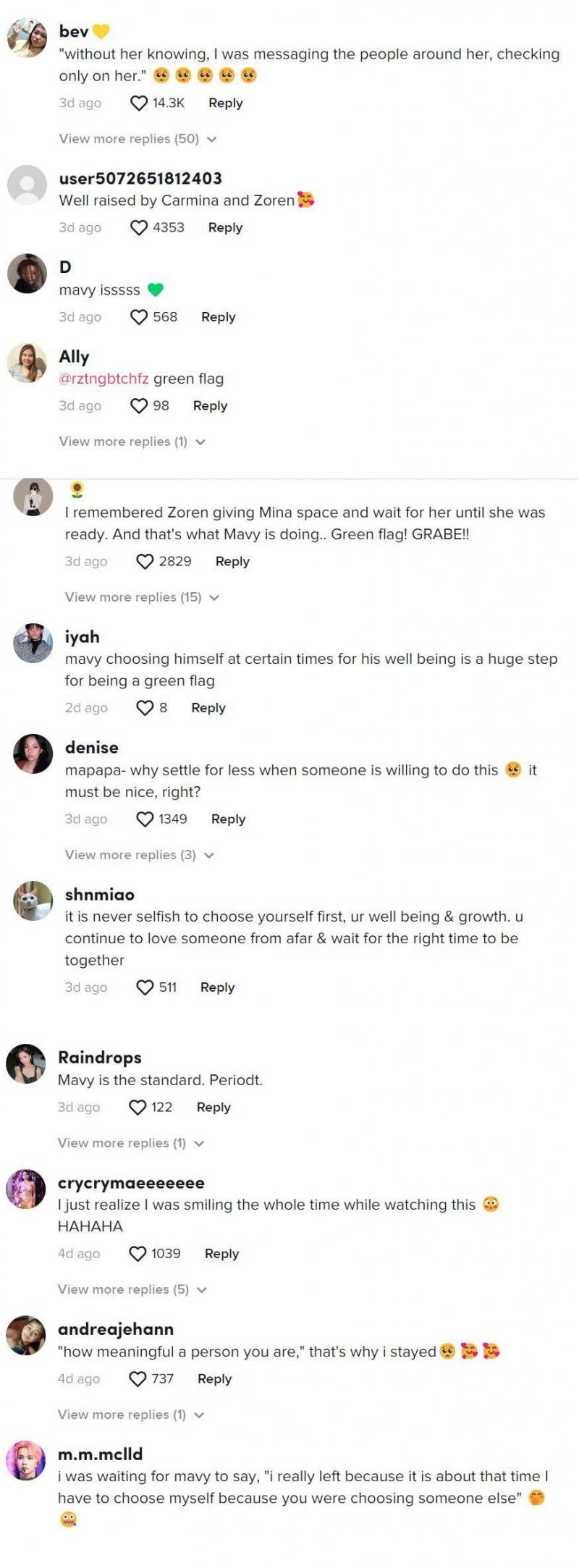Image resolution: width=579 pixels, height=1568 pixels.
Task: Heart the Raindrops comment
Action: click(x=138, y=1108)
